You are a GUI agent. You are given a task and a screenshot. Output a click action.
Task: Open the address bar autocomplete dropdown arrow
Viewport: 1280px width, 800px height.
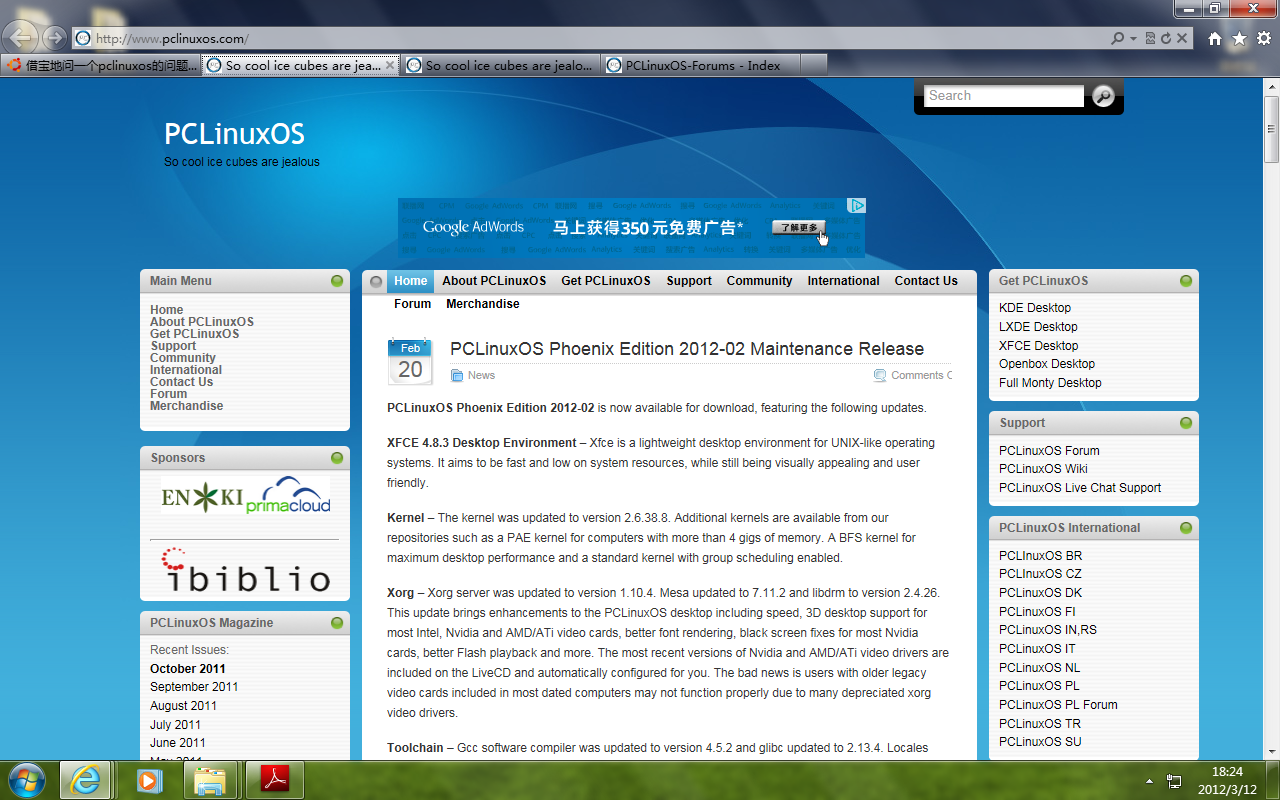point(1133,39)
